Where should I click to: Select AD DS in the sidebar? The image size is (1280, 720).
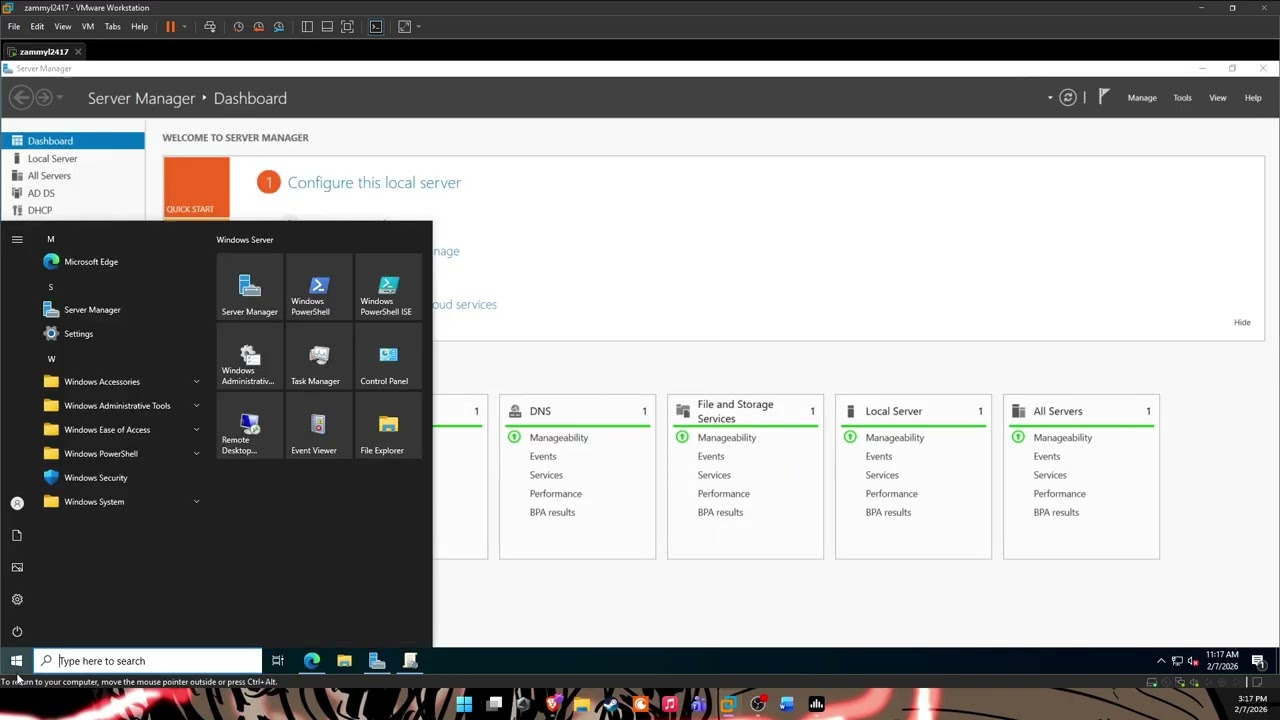pyautogui.click(x=72, y=193)
